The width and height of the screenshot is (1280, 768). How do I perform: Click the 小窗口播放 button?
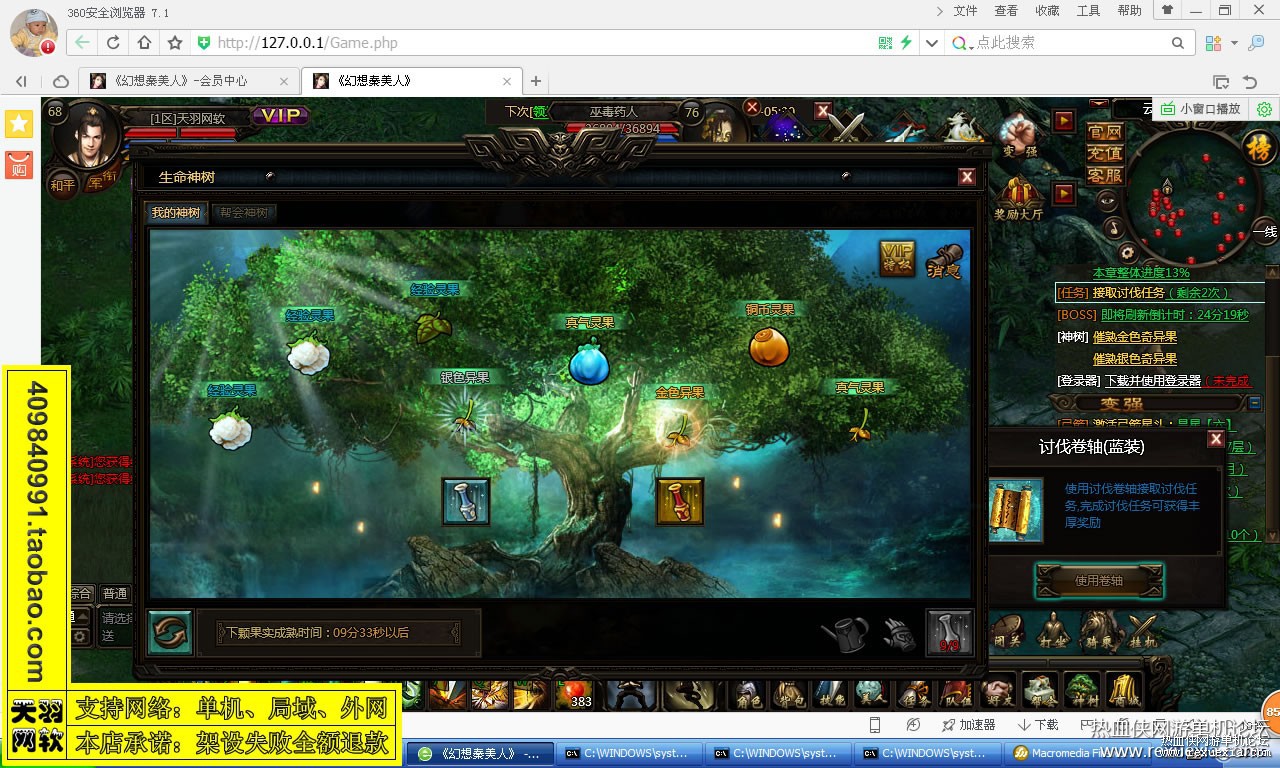1200,109
